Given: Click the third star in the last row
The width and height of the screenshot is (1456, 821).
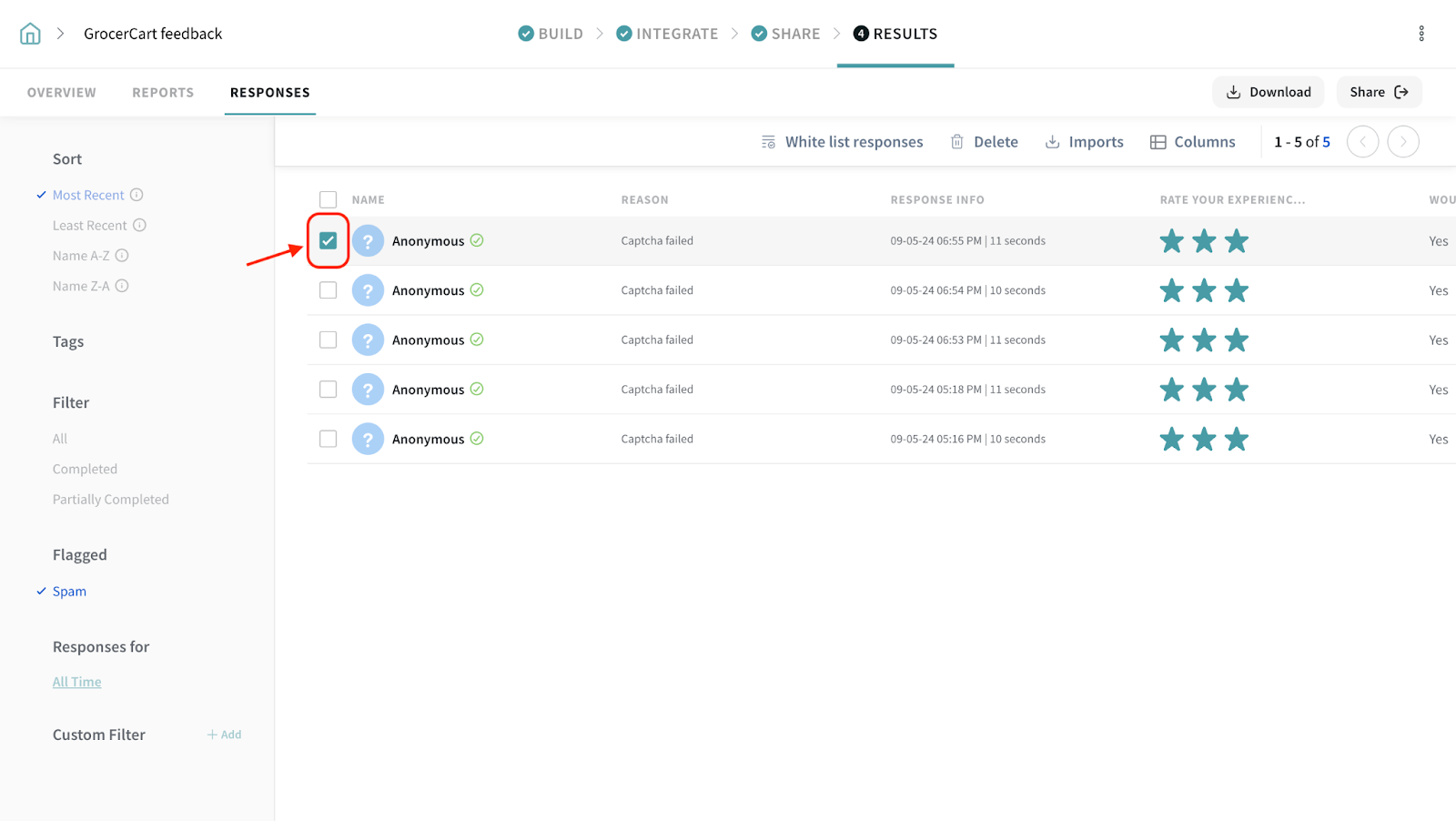Looking at the screenshot, I should 1236,440.
